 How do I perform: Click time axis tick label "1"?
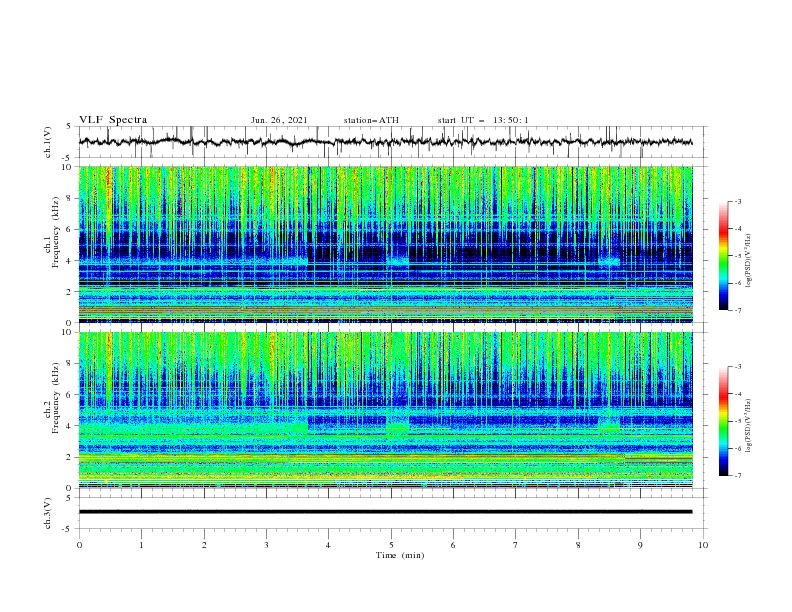pyautogui.click(x=141, y=545)
